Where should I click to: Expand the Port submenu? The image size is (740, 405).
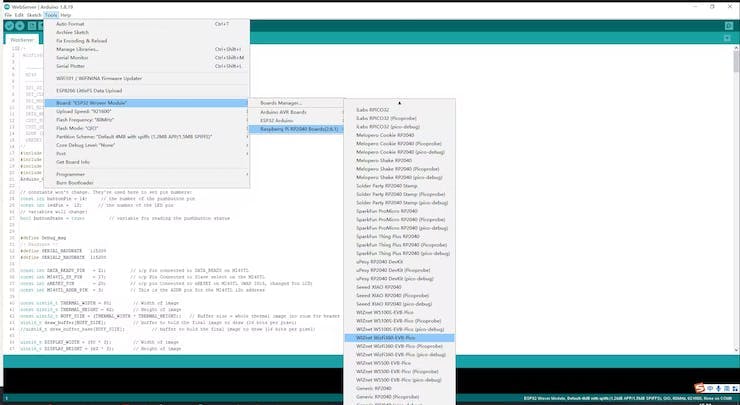pyautogui.click(x=146, y=154)
